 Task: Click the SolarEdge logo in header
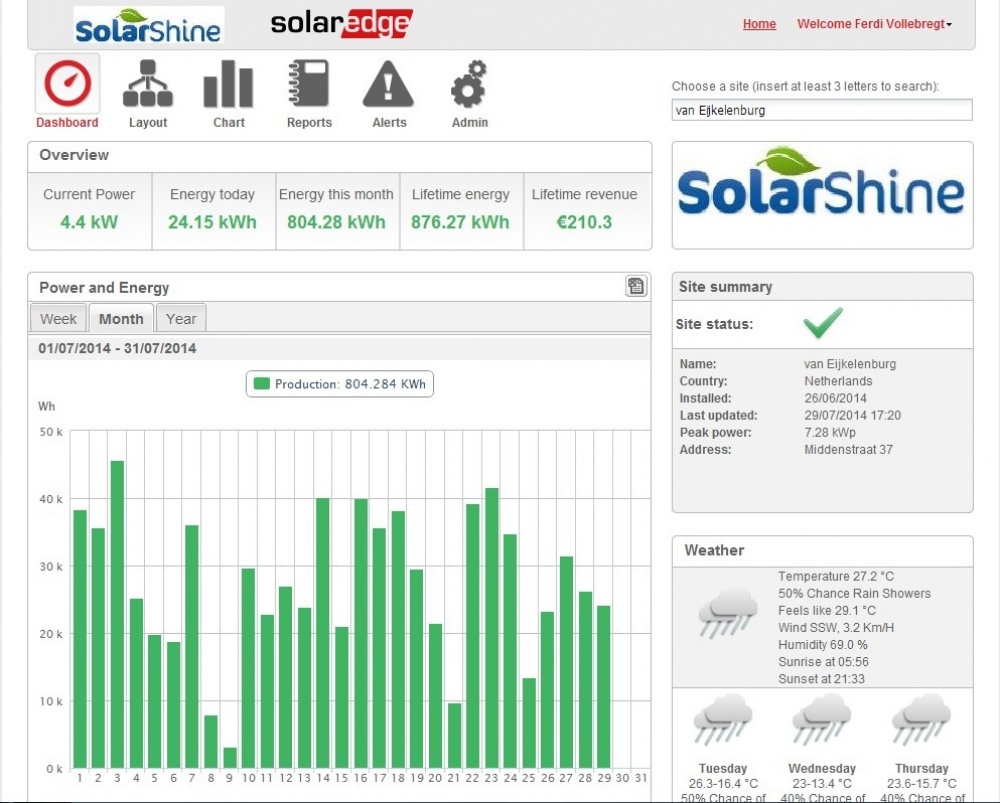tap(341, 24)
